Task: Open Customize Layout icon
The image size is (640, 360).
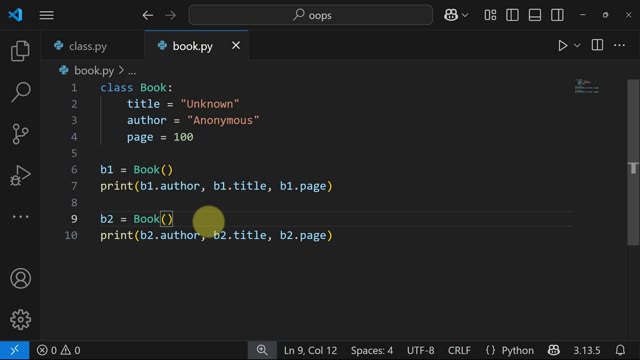Action: 490,15
